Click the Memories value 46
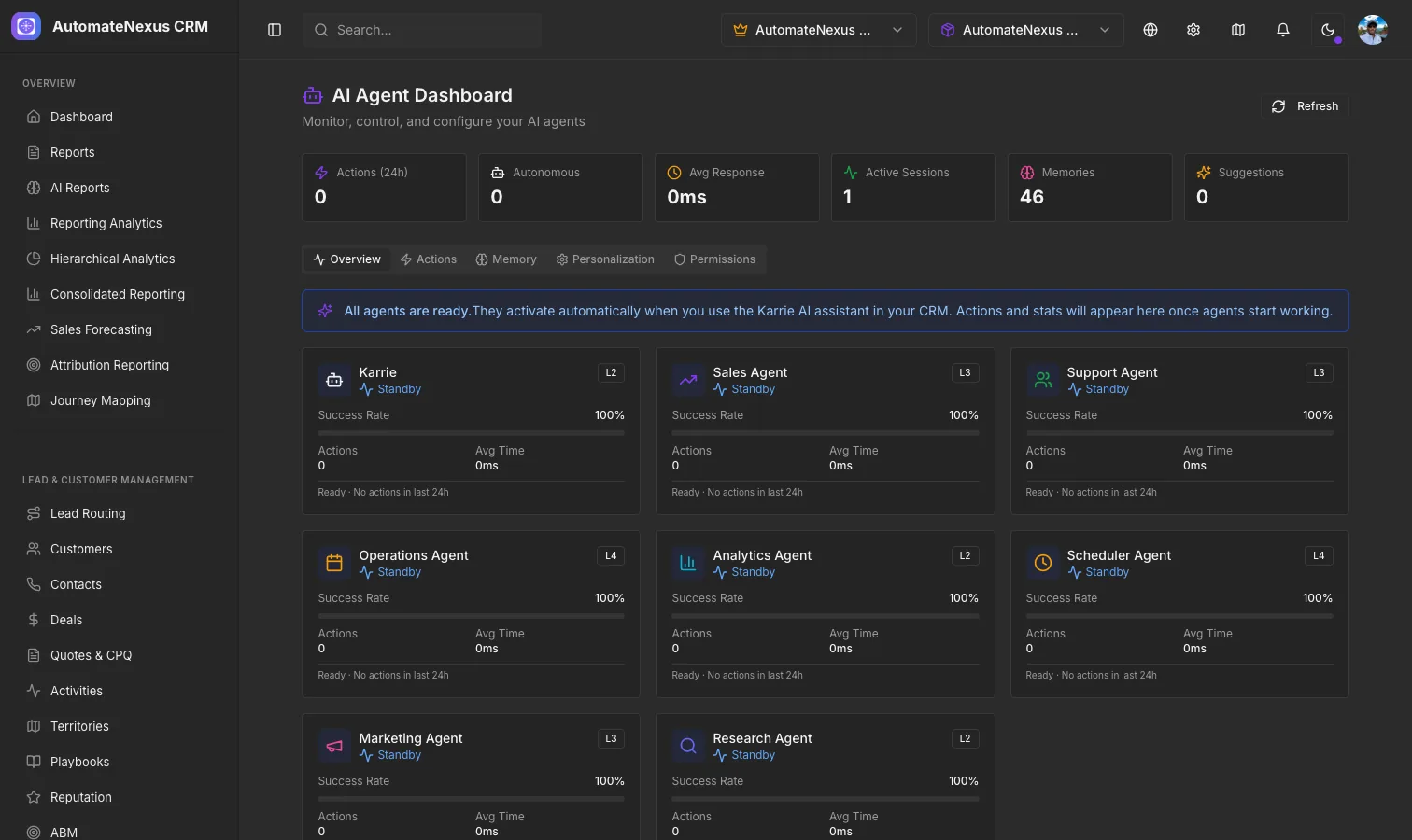 pos(1032,197)
